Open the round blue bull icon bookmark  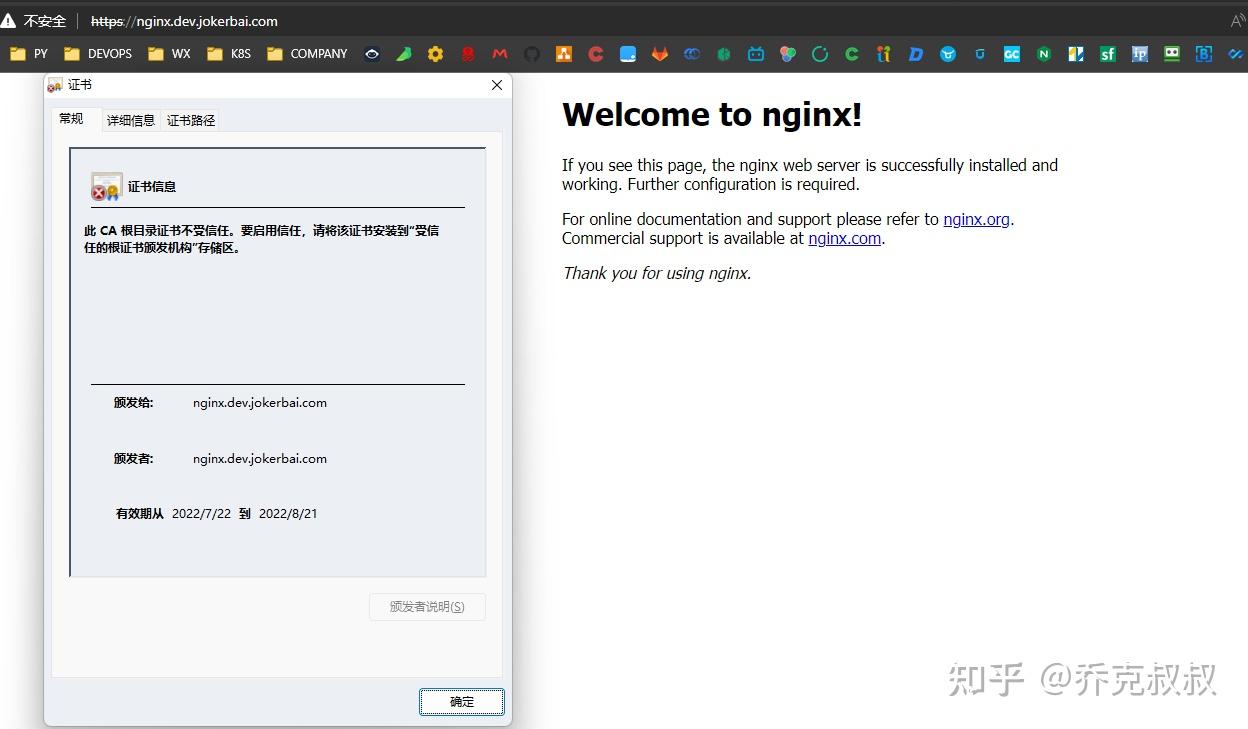tap(948, 54)
